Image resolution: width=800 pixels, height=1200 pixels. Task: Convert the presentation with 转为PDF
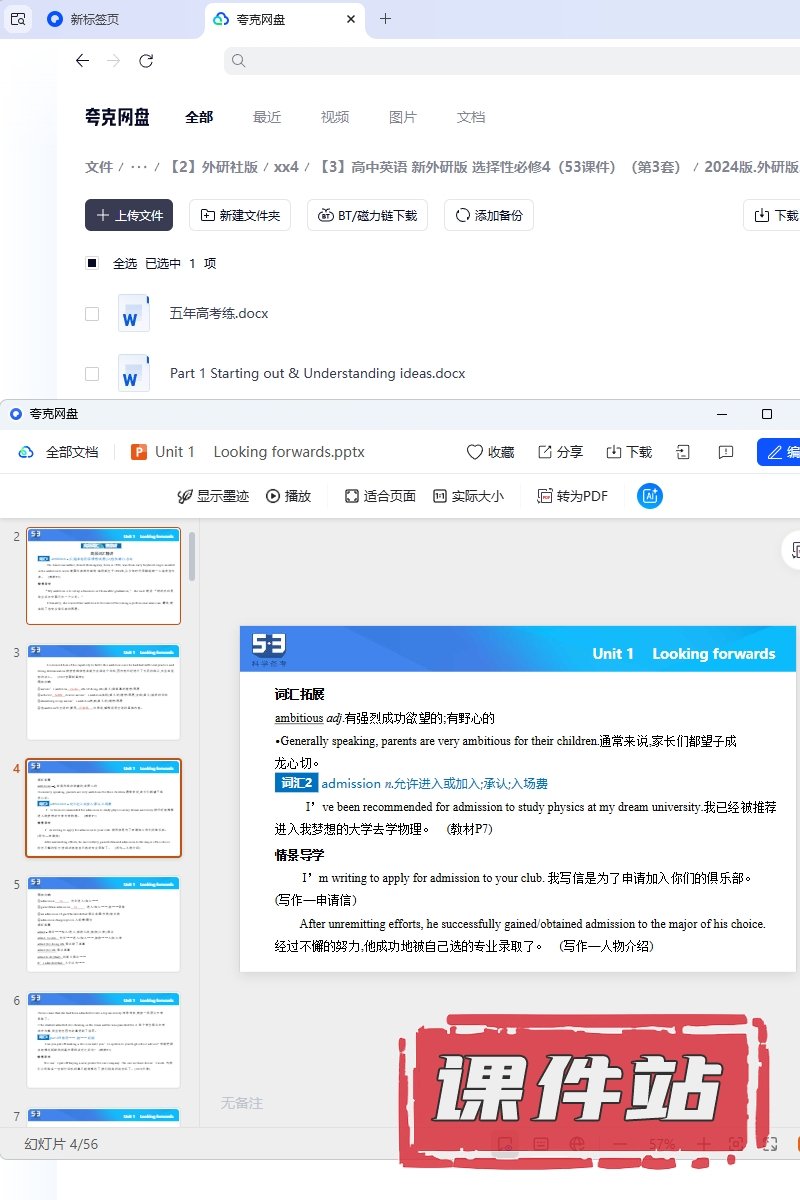572,496
